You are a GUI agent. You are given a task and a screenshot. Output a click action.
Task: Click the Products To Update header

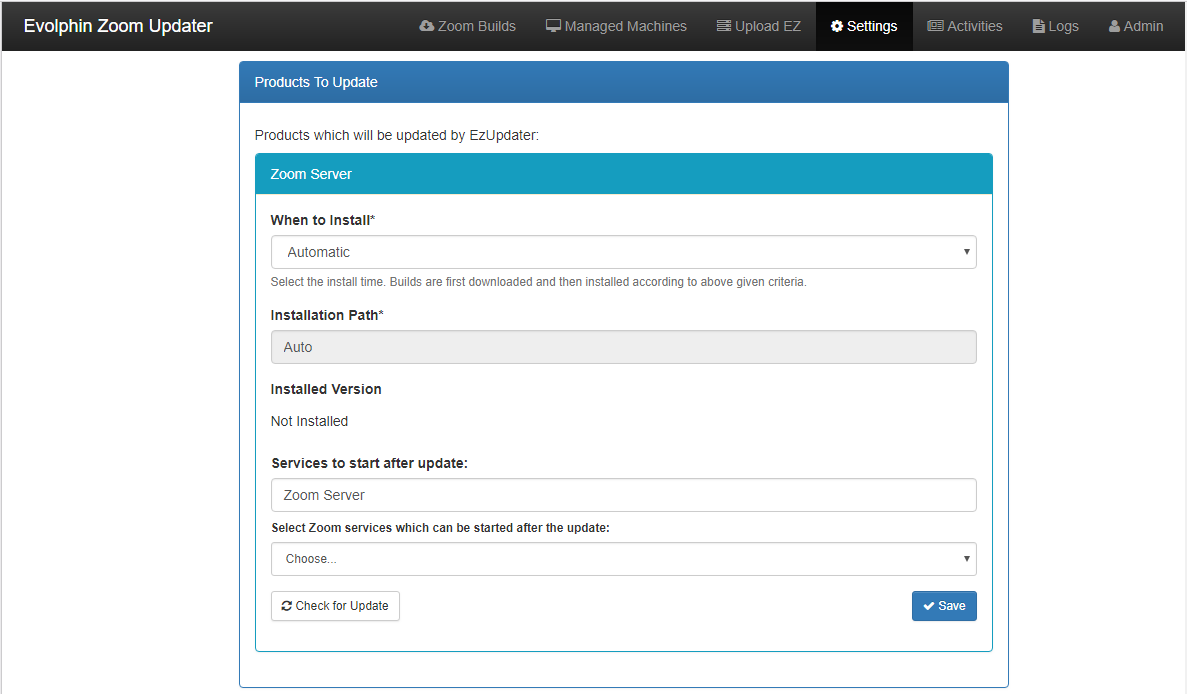point(624,82)
